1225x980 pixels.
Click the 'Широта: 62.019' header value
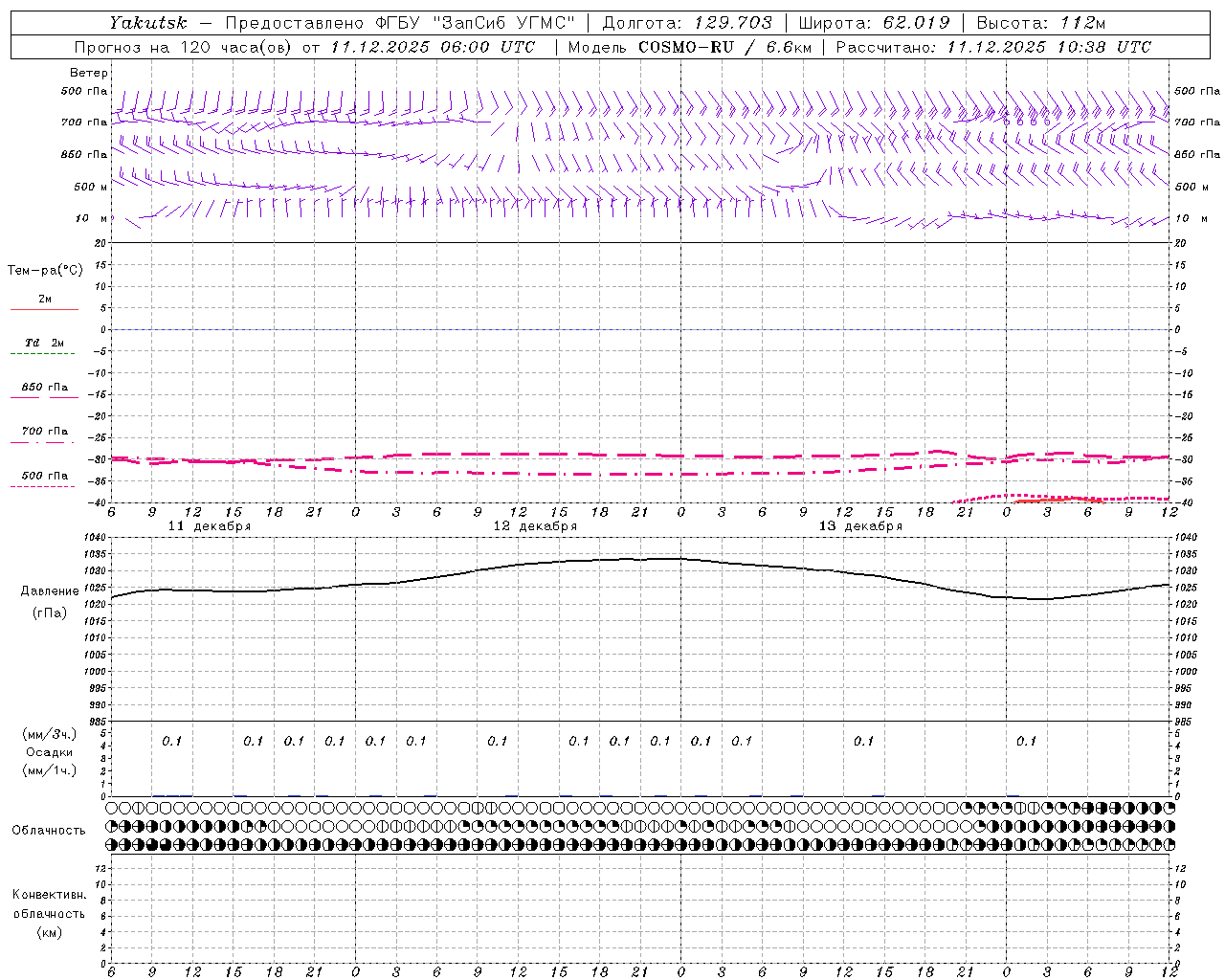(874, 23)
